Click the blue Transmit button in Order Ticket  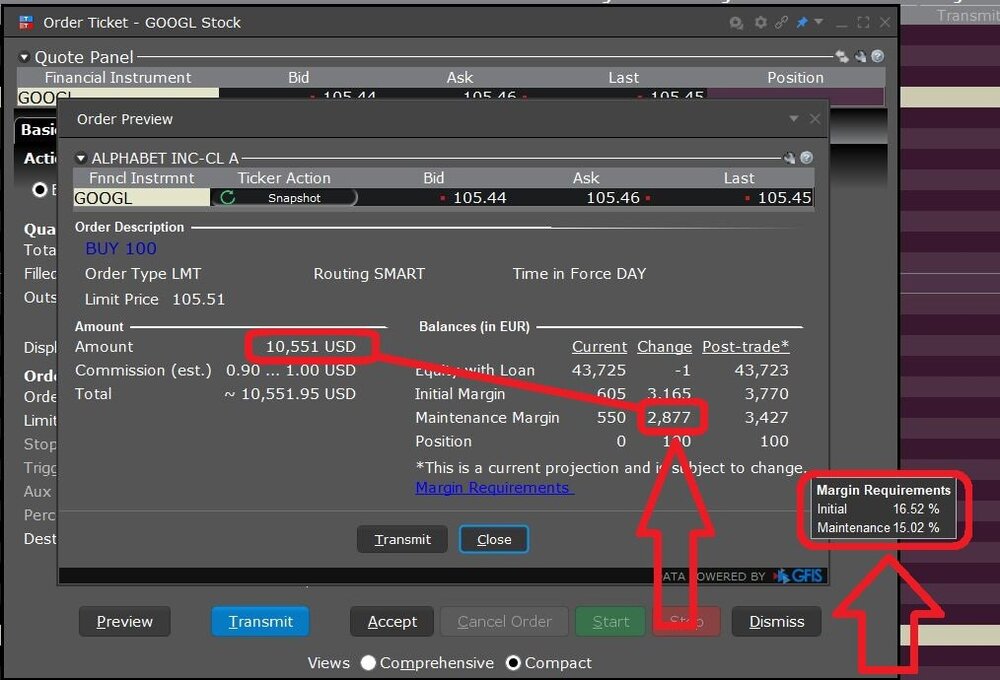[260, 621]
